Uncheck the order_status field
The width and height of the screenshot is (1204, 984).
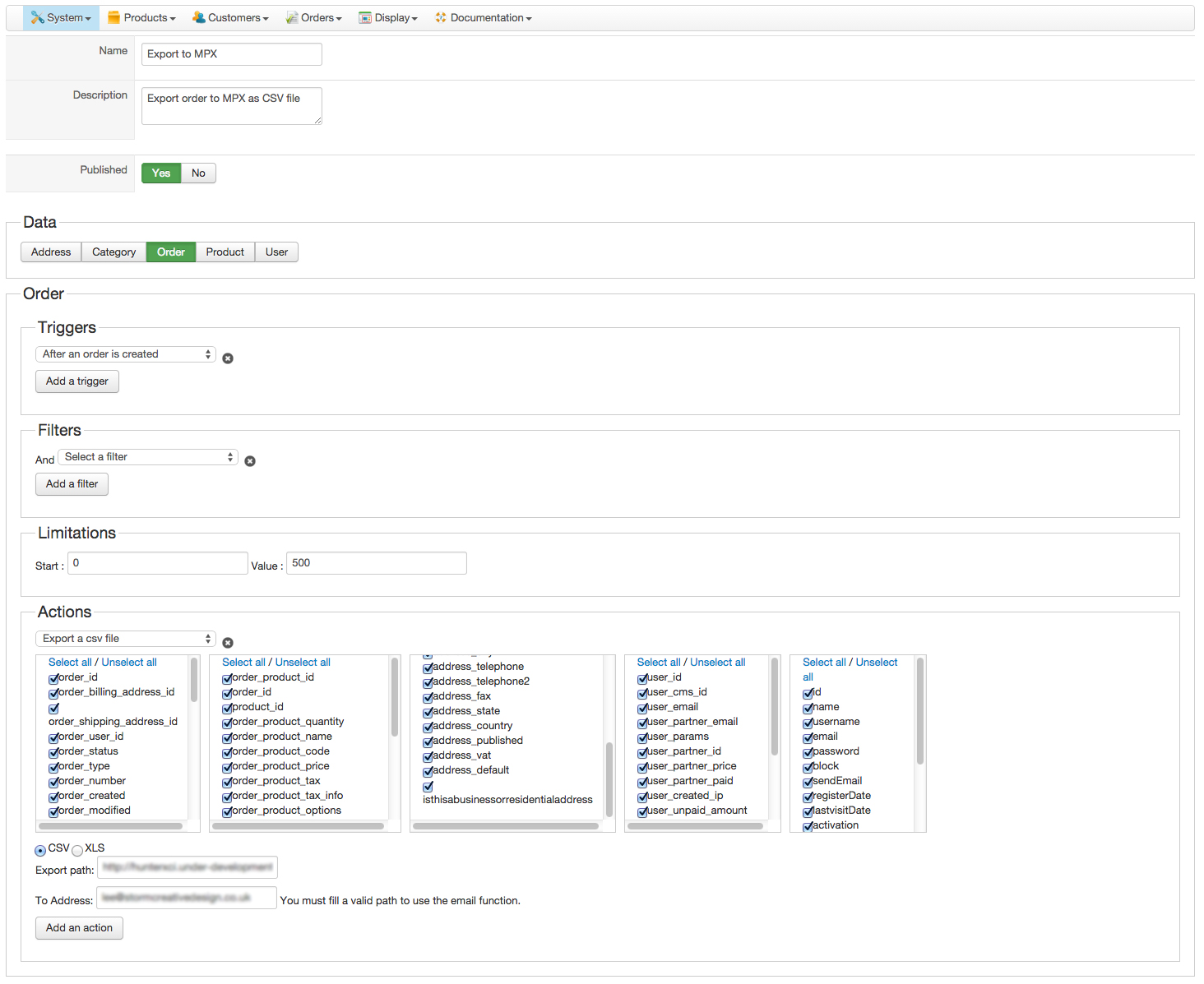pos(53,753)
